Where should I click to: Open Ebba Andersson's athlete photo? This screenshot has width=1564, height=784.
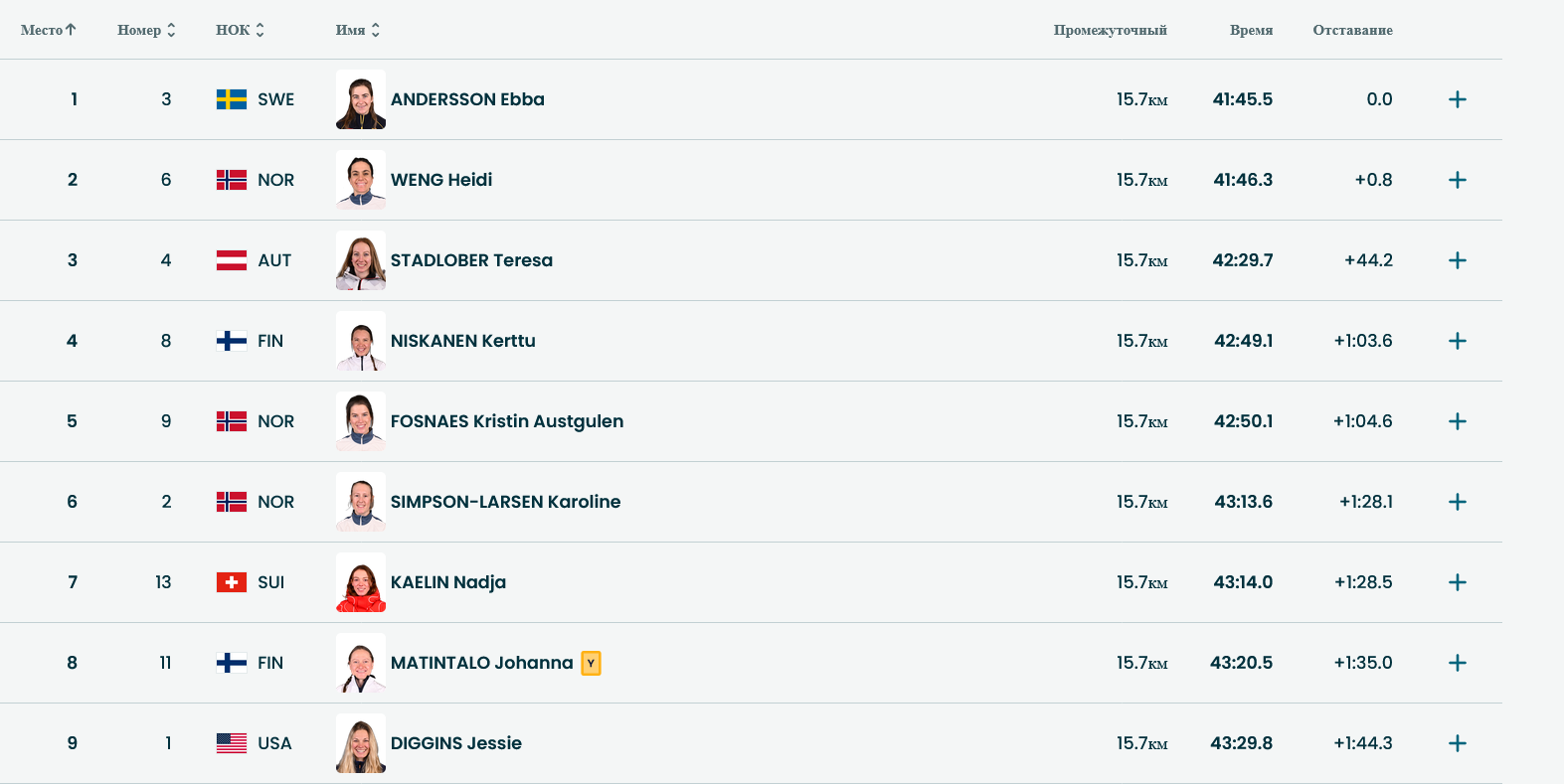click(361, 99)
